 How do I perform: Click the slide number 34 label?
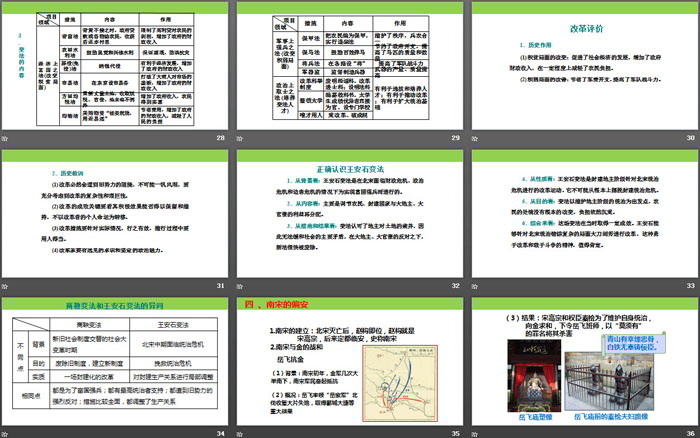pyautogui.click(x=220, y=432)
